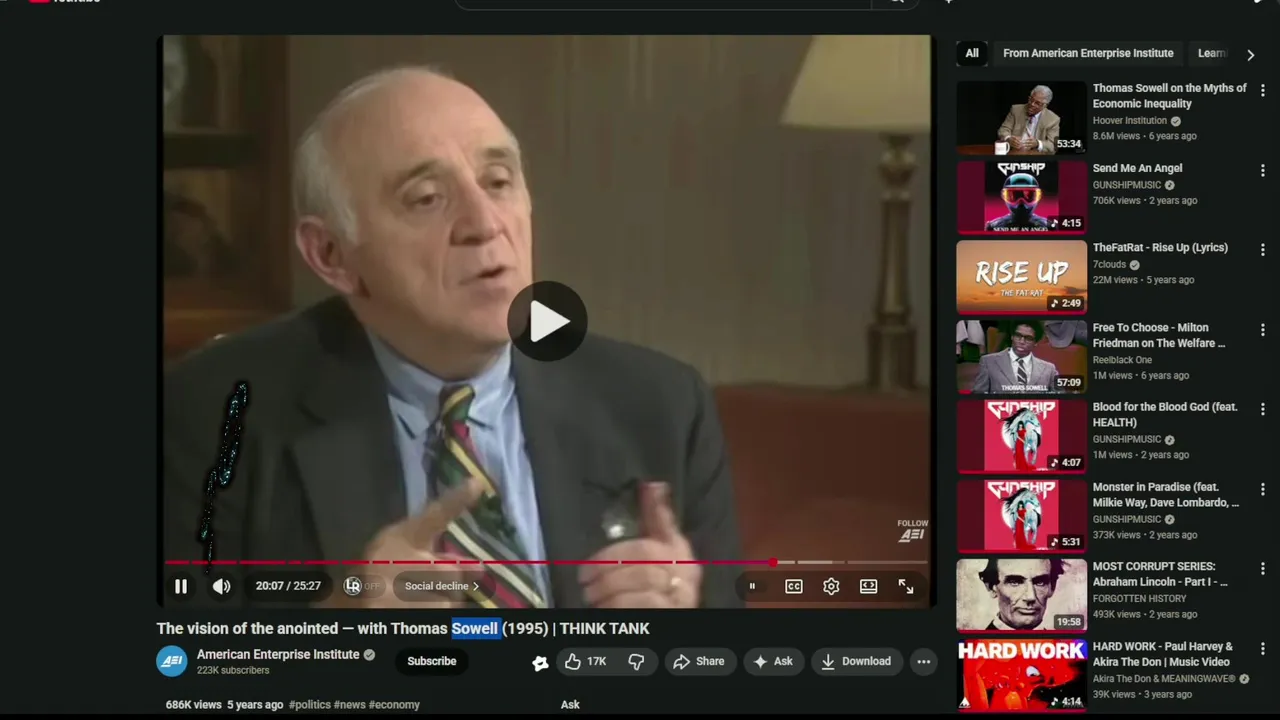Share the video
Viewport: 1280px width, 720px height.
(x=699, y=661)
